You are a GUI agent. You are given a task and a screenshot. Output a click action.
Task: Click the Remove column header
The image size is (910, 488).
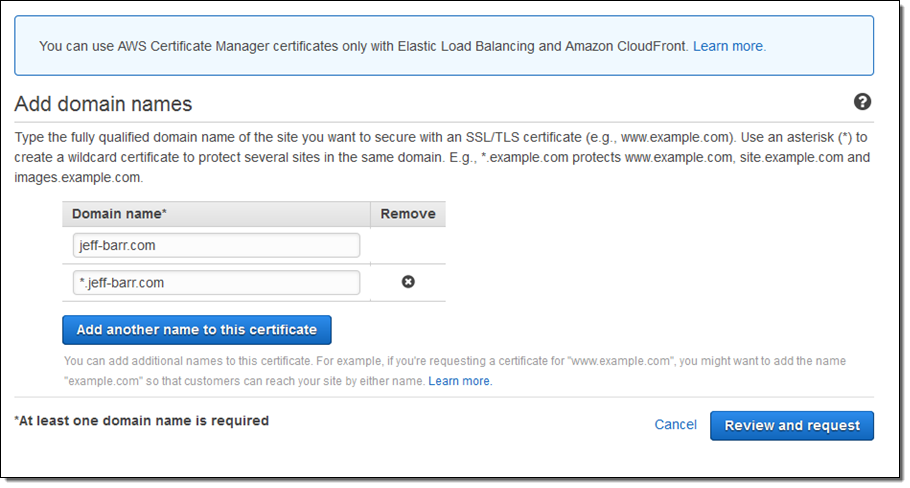pyautogui.click(x=408, y=214)
